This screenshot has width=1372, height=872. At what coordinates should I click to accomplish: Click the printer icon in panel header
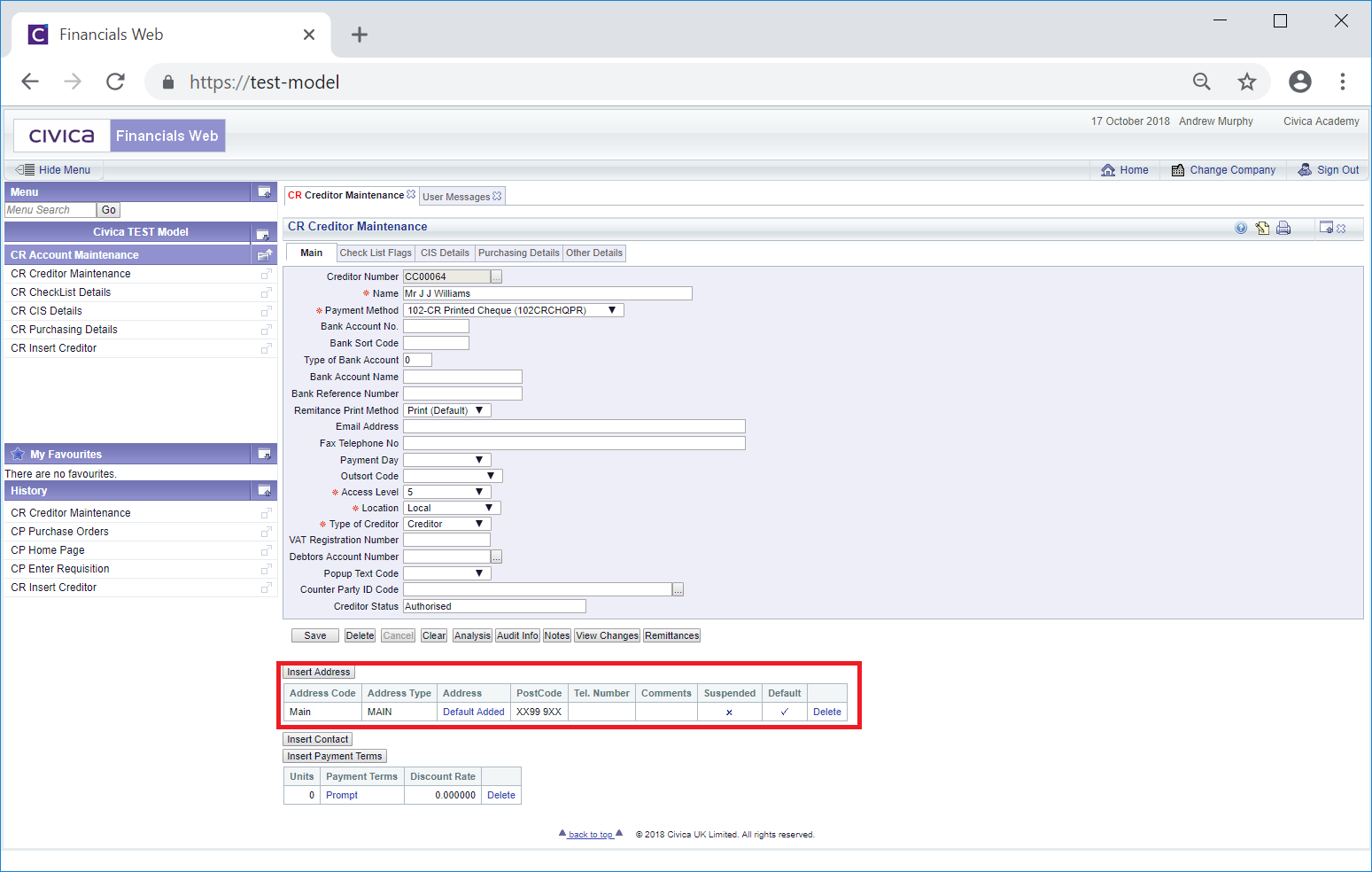pos(1283,228)
